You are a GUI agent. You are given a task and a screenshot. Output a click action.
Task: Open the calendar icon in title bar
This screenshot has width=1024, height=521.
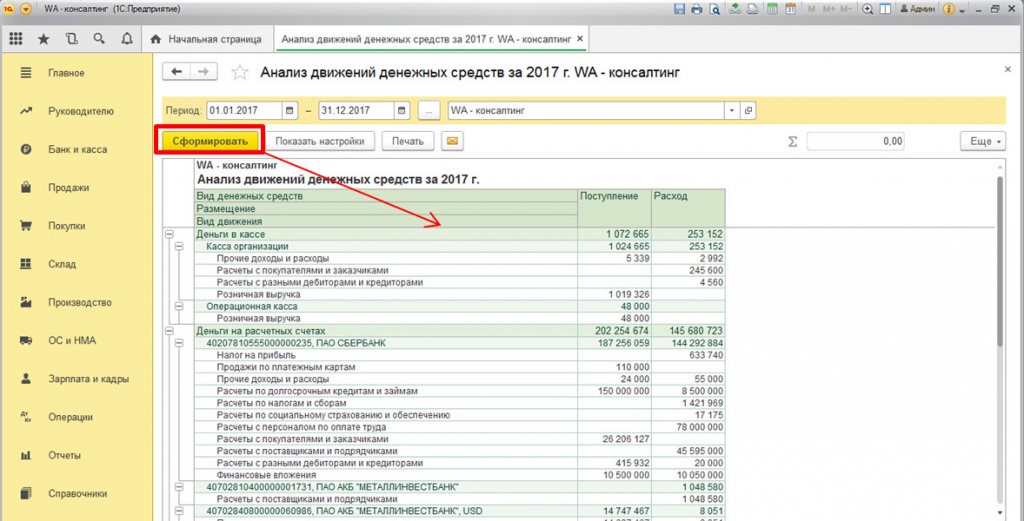pyautogui.click(x=790, y=9)
